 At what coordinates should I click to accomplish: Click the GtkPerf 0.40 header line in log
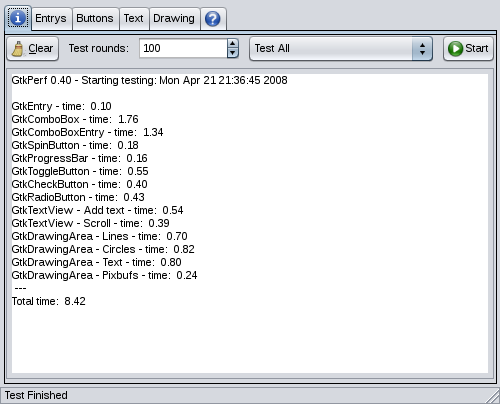coord(149,80)
